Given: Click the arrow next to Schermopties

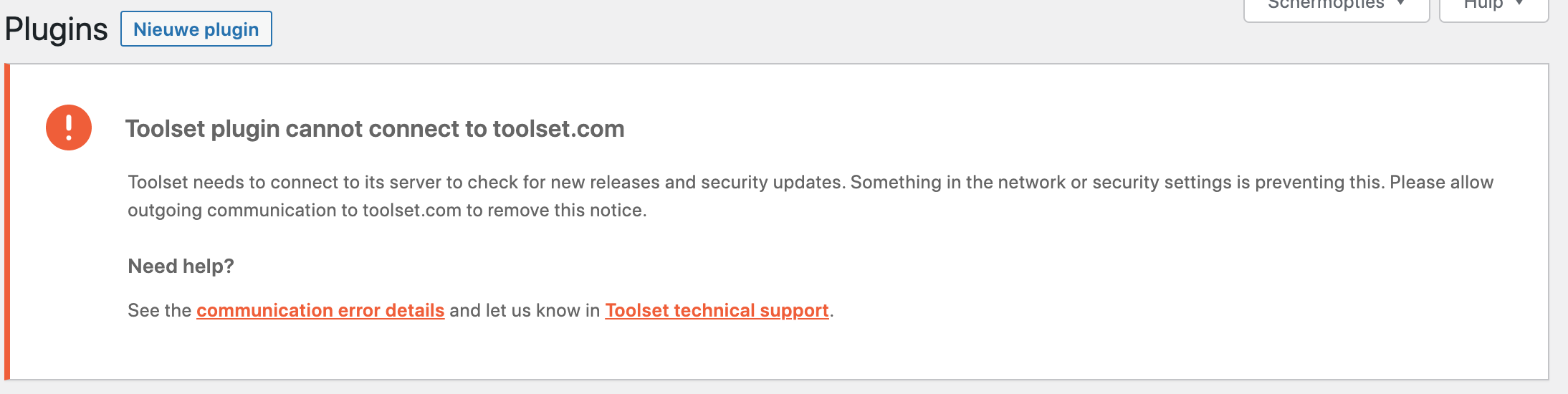Looking at the screenshot, I should coord(1400,4).
